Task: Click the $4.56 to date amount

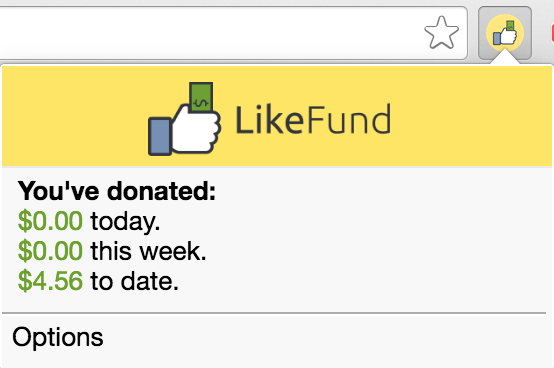Action: click(50, 281)
